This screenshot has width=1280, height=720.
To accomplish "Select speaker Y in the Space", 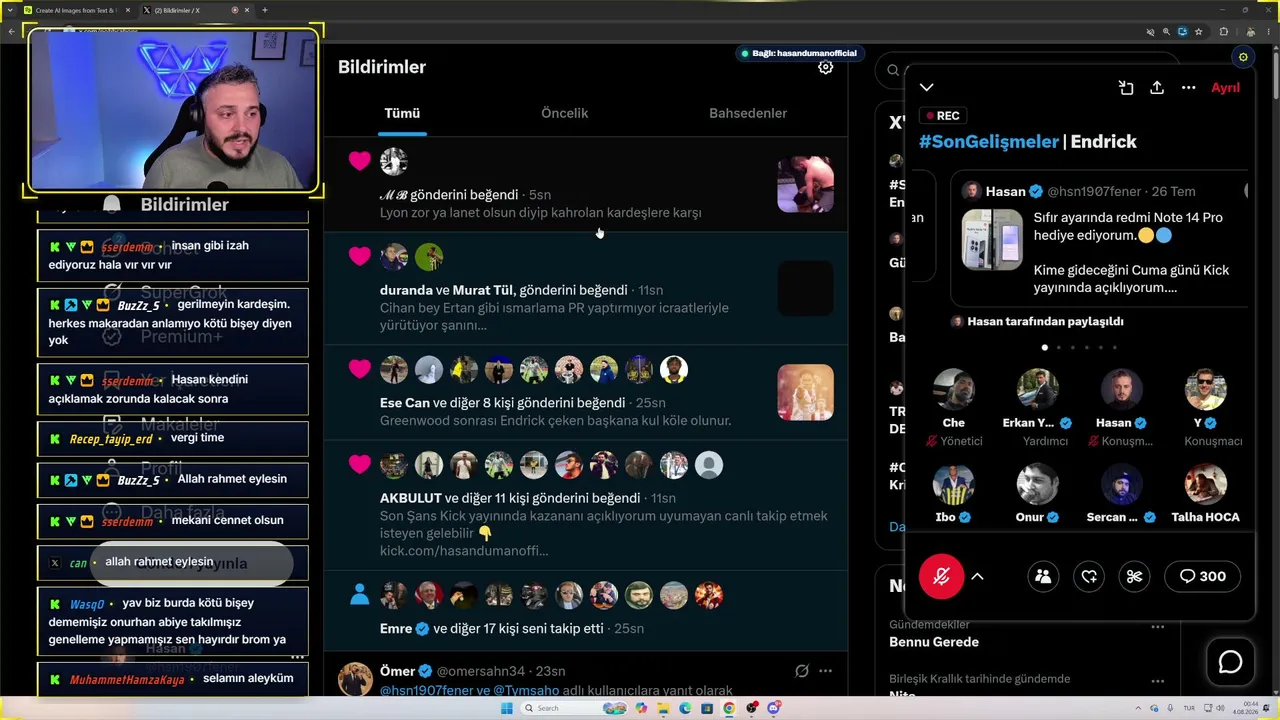I will click(1206, 390).
